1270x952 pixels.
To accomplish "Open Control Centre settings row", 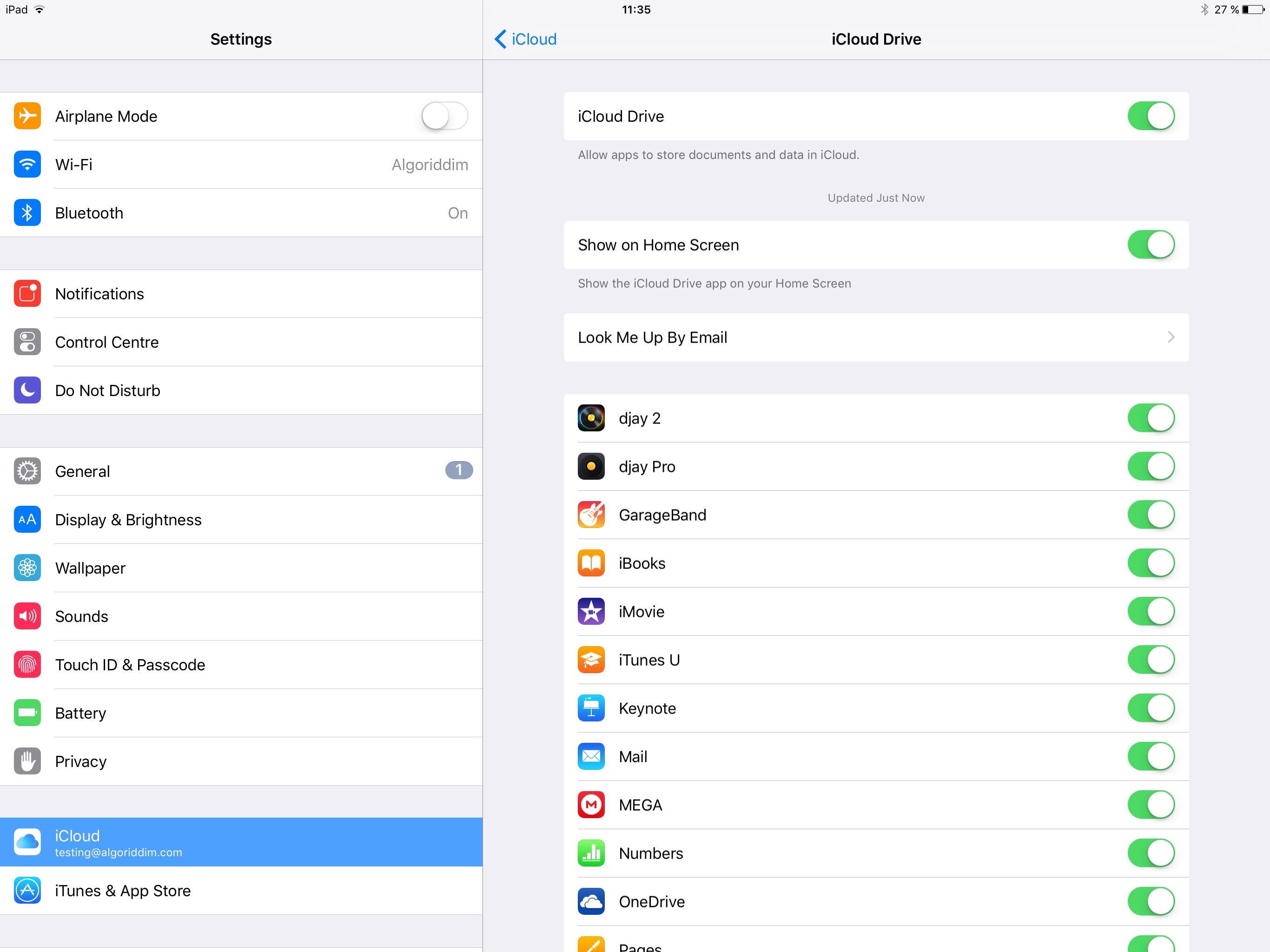I will pos(241,342).
